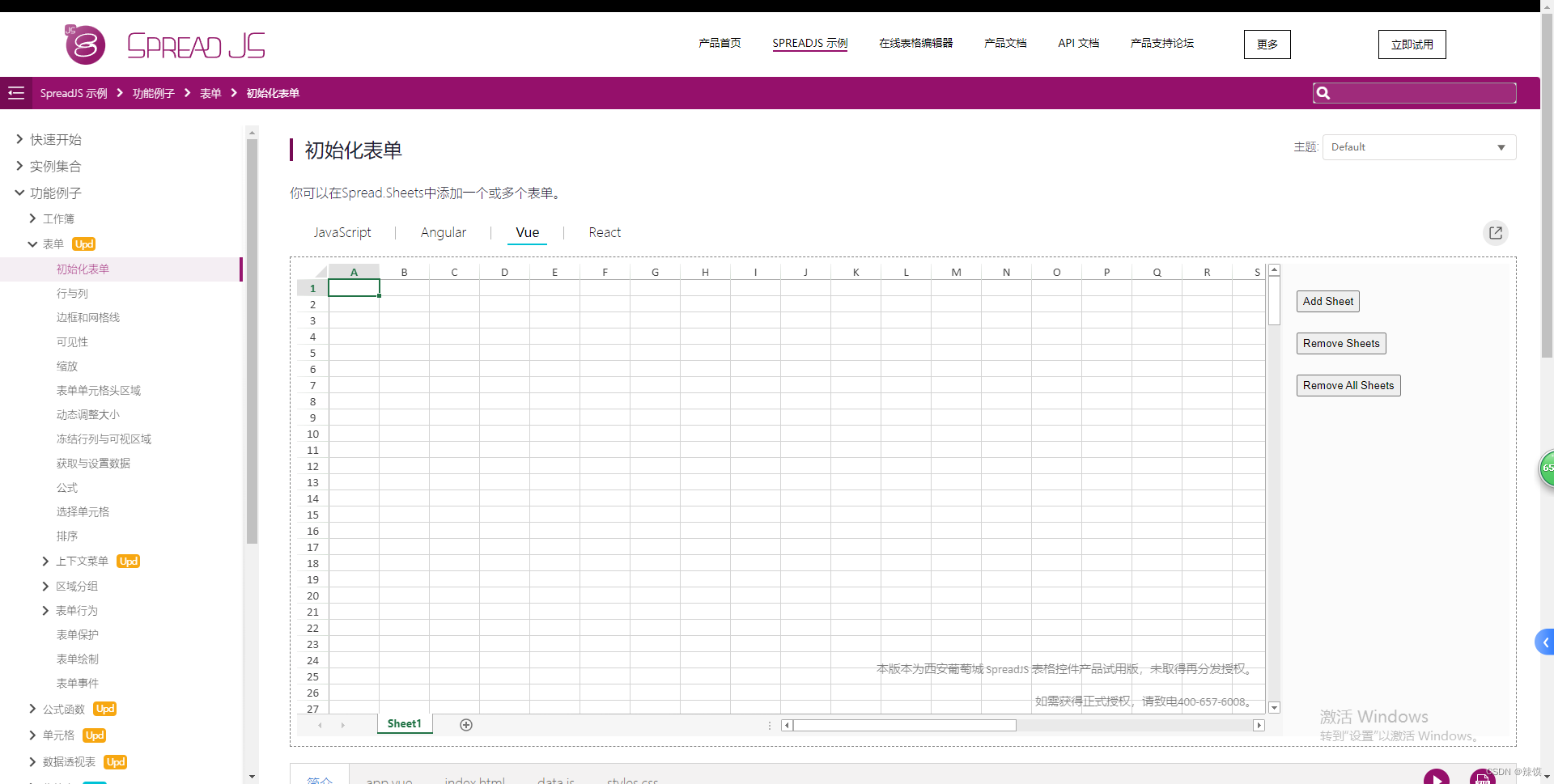
Task: Click the horizontal scrollbar right arrow
Action: [x=1259, y=725]
